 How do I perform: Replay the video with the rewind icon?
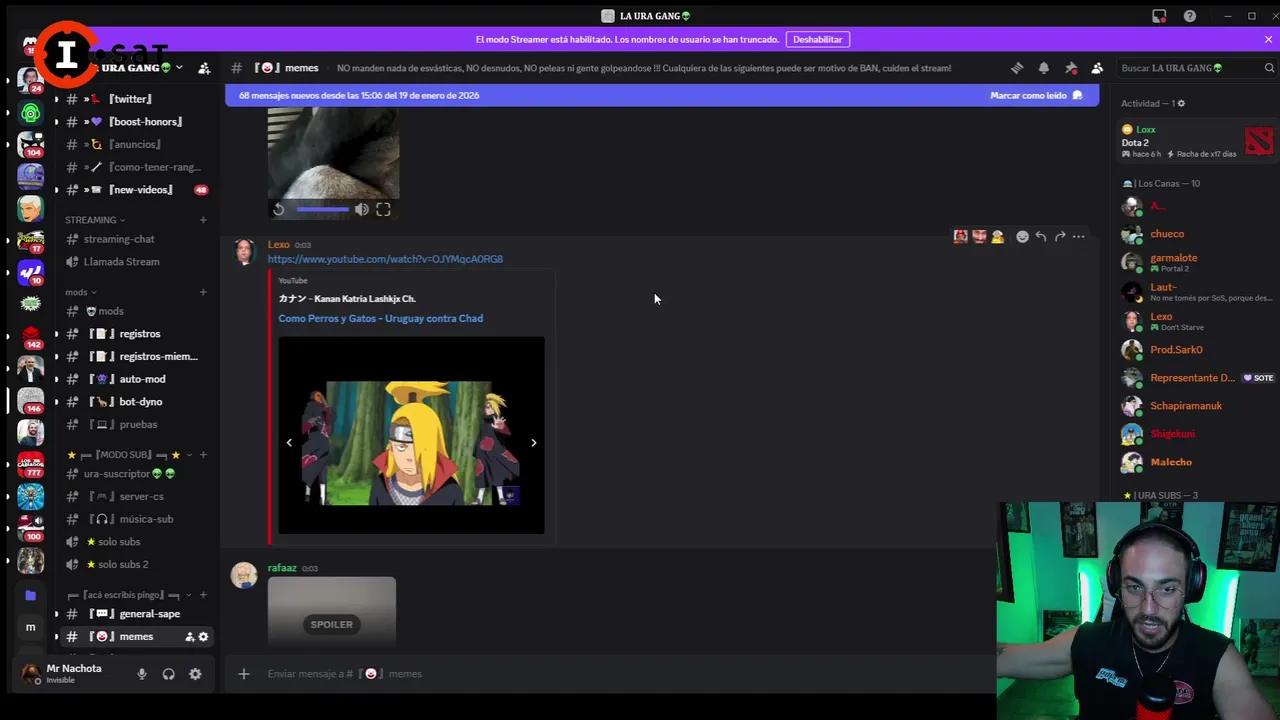click(279, 209)
